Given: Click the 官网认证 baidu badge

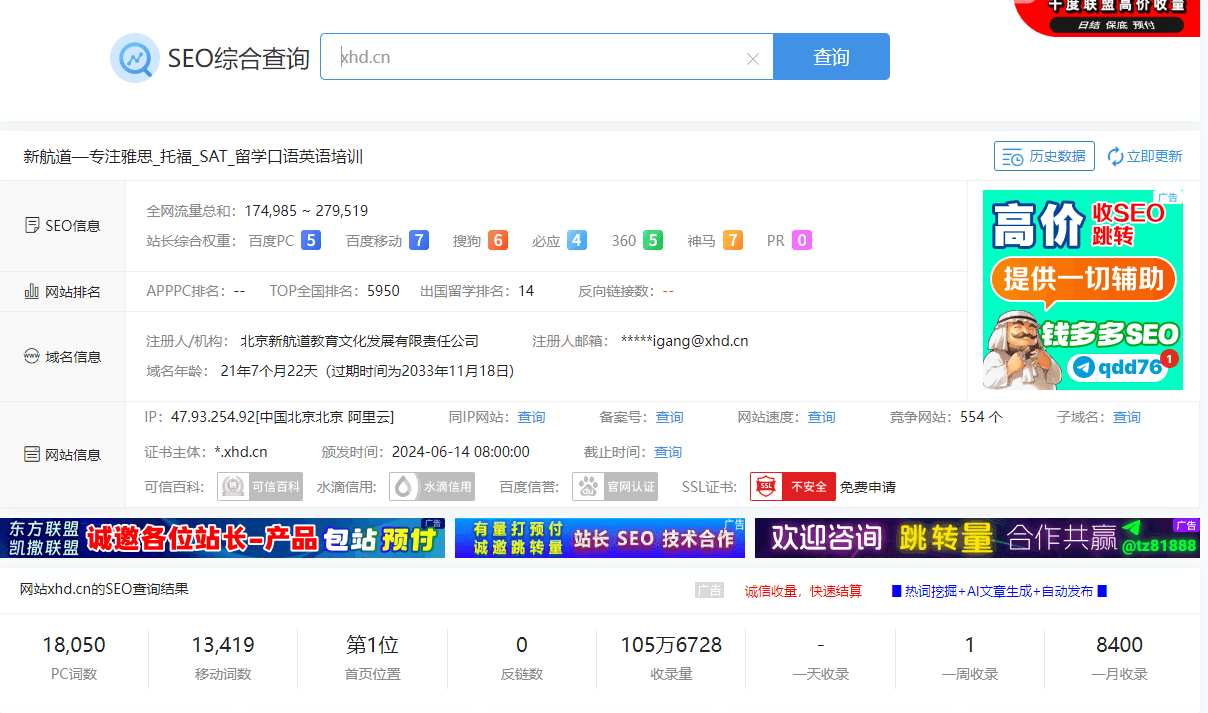Looking at the screenshot, I should click(615, 487).
